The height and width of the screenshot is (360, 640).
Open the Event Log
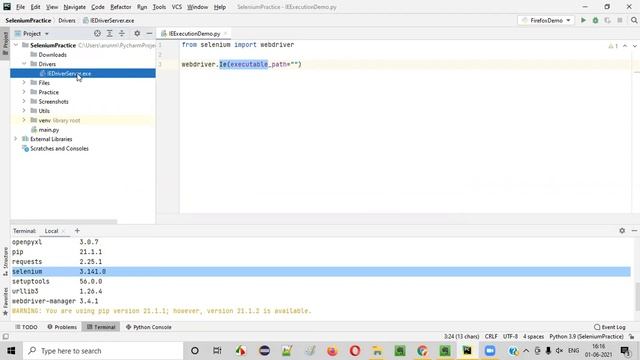pyautogui.click(x=609, y=327)
